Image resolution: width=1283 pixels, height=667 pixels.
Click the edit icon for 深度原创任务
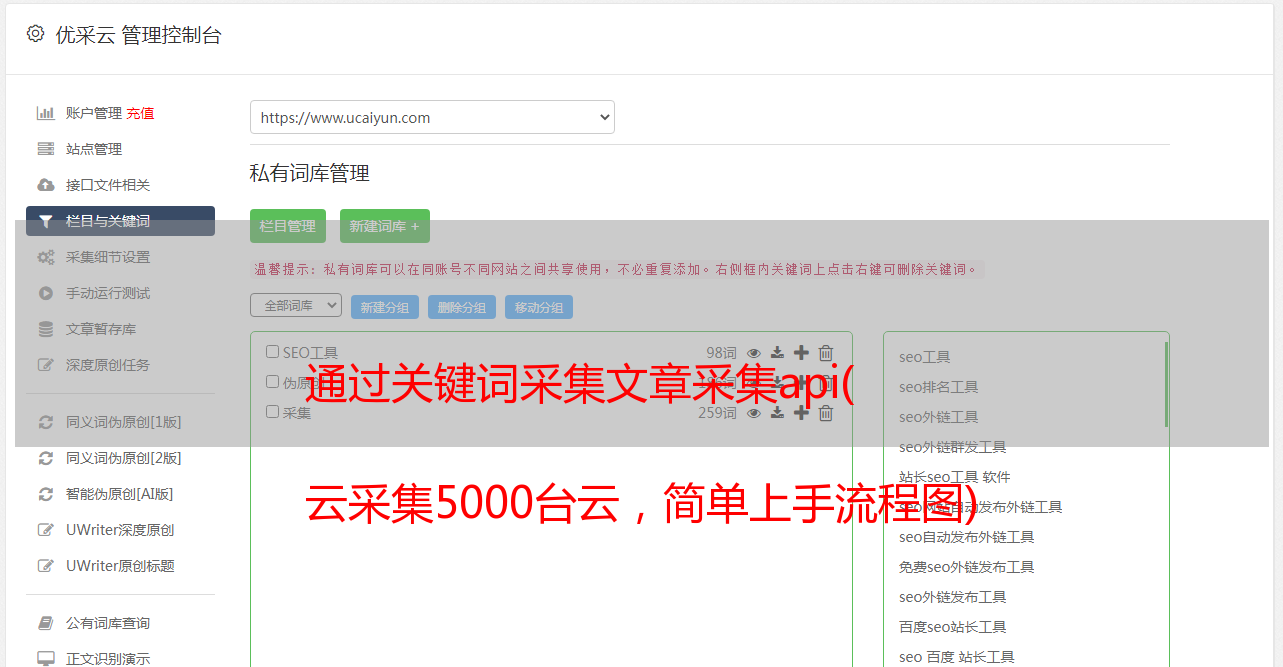tap(45, 365)
